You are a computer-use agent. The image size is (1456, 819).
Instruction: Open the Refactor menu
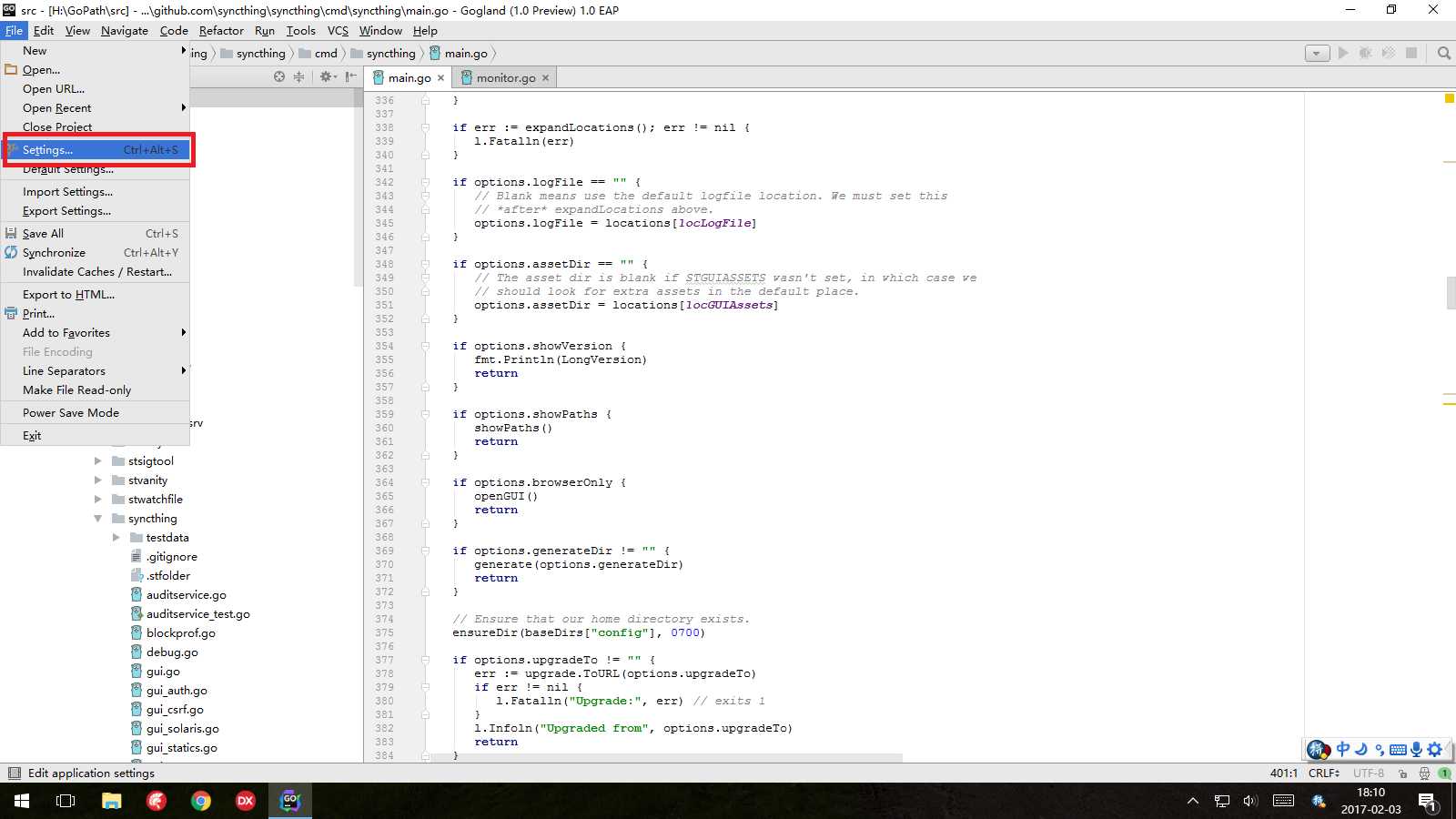pyautogui.click(x=221, y=30)
